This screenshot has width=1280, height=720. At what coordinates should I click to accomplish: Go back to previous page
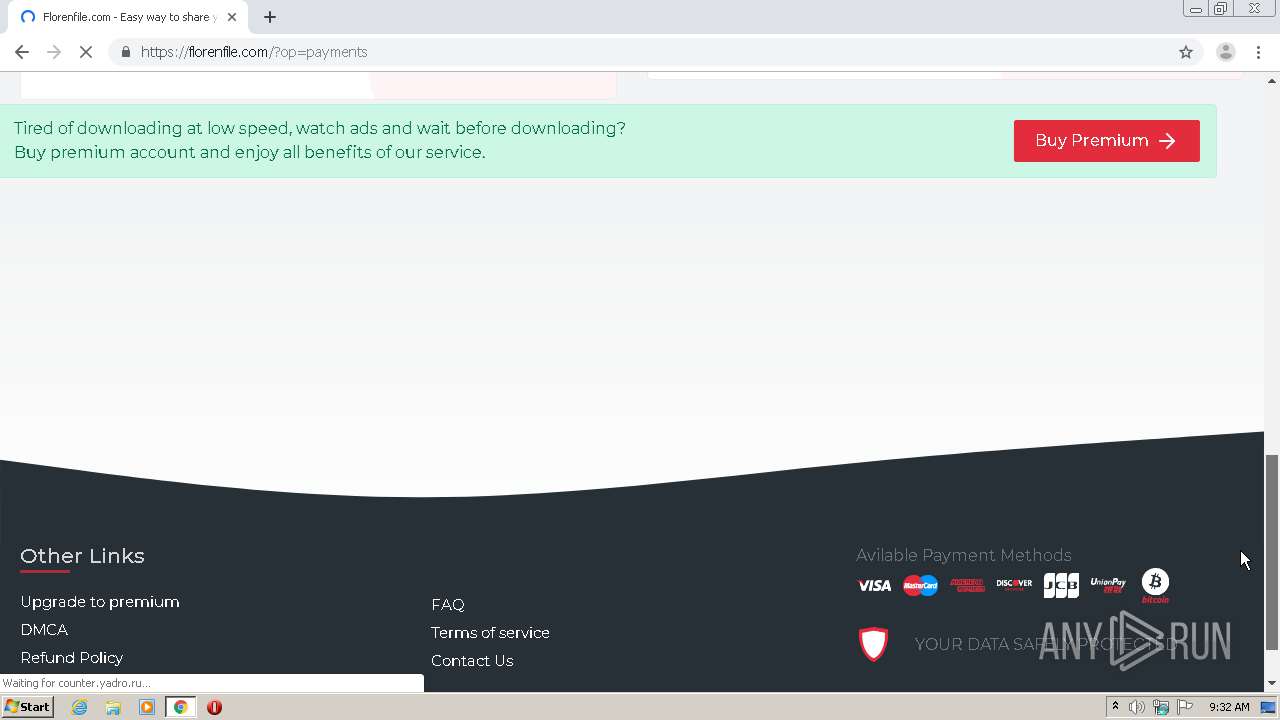click(x=22, y=52)
